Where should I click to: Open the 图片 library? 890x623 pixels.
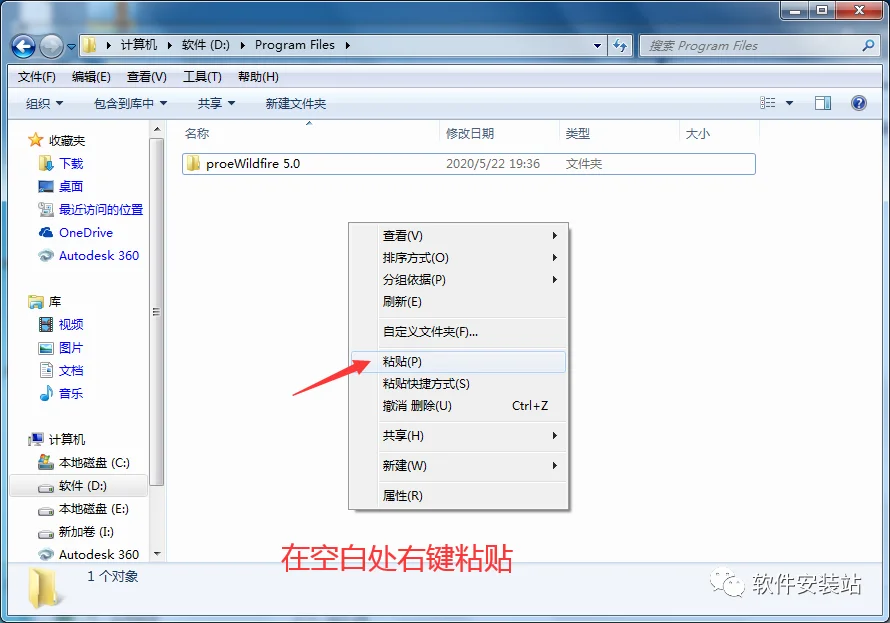tap(71, 347)
